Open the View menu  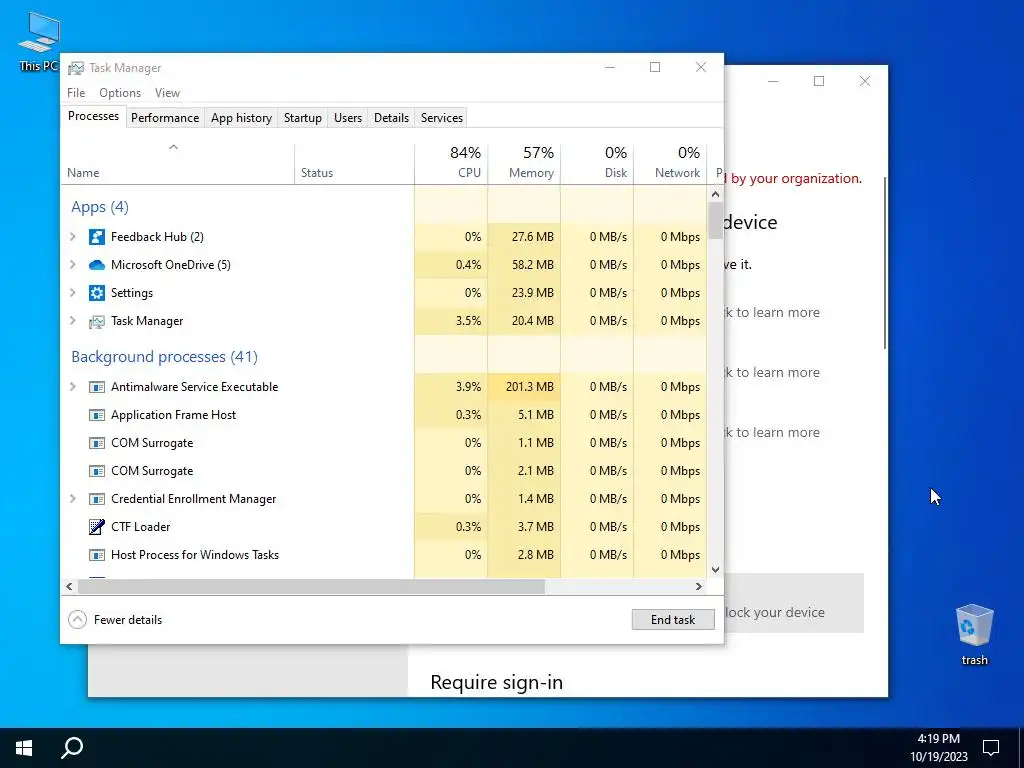tap(167, 93)
